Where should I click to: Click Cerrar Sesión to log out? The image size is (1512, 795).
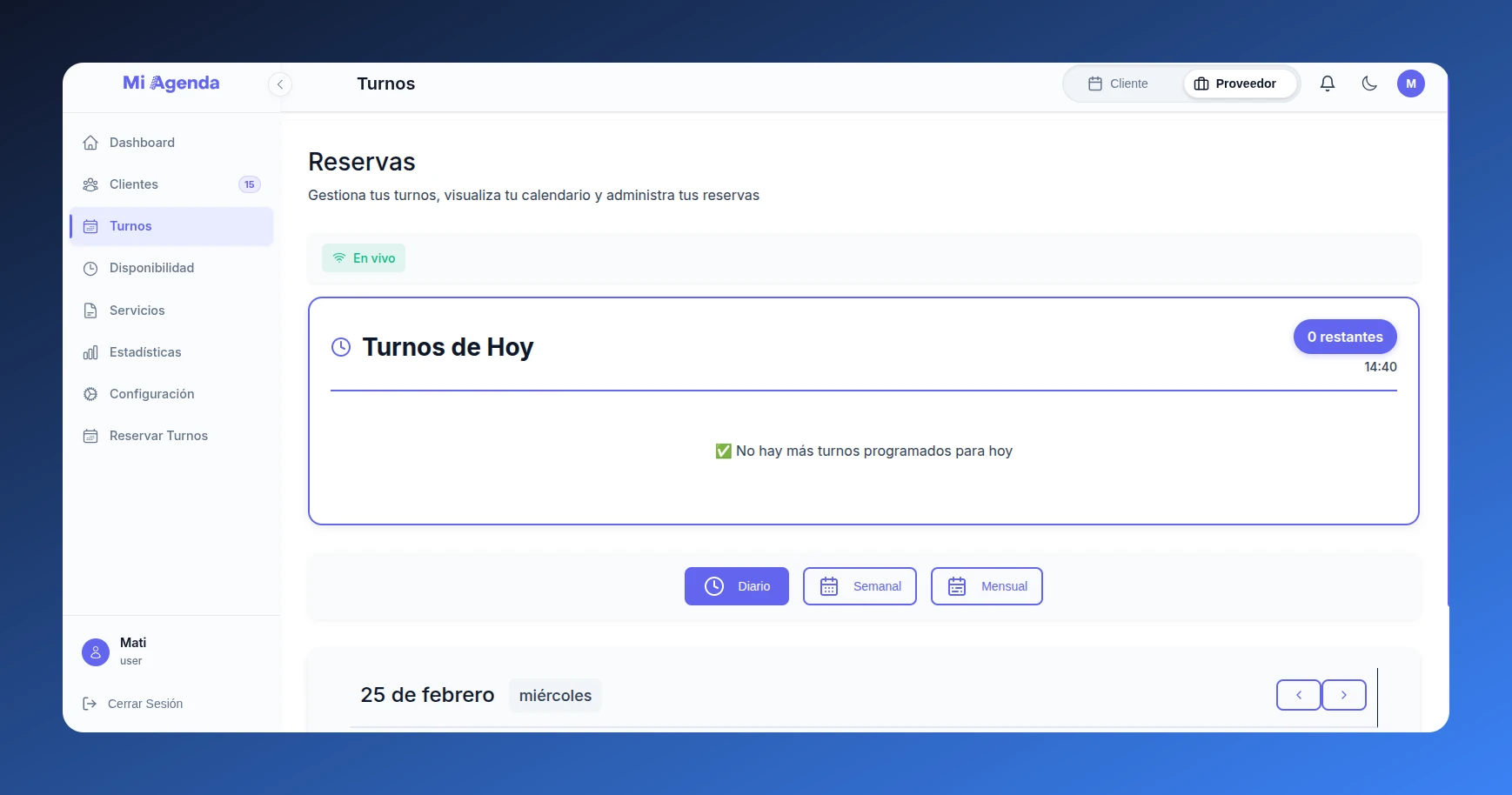click(145, 704)
